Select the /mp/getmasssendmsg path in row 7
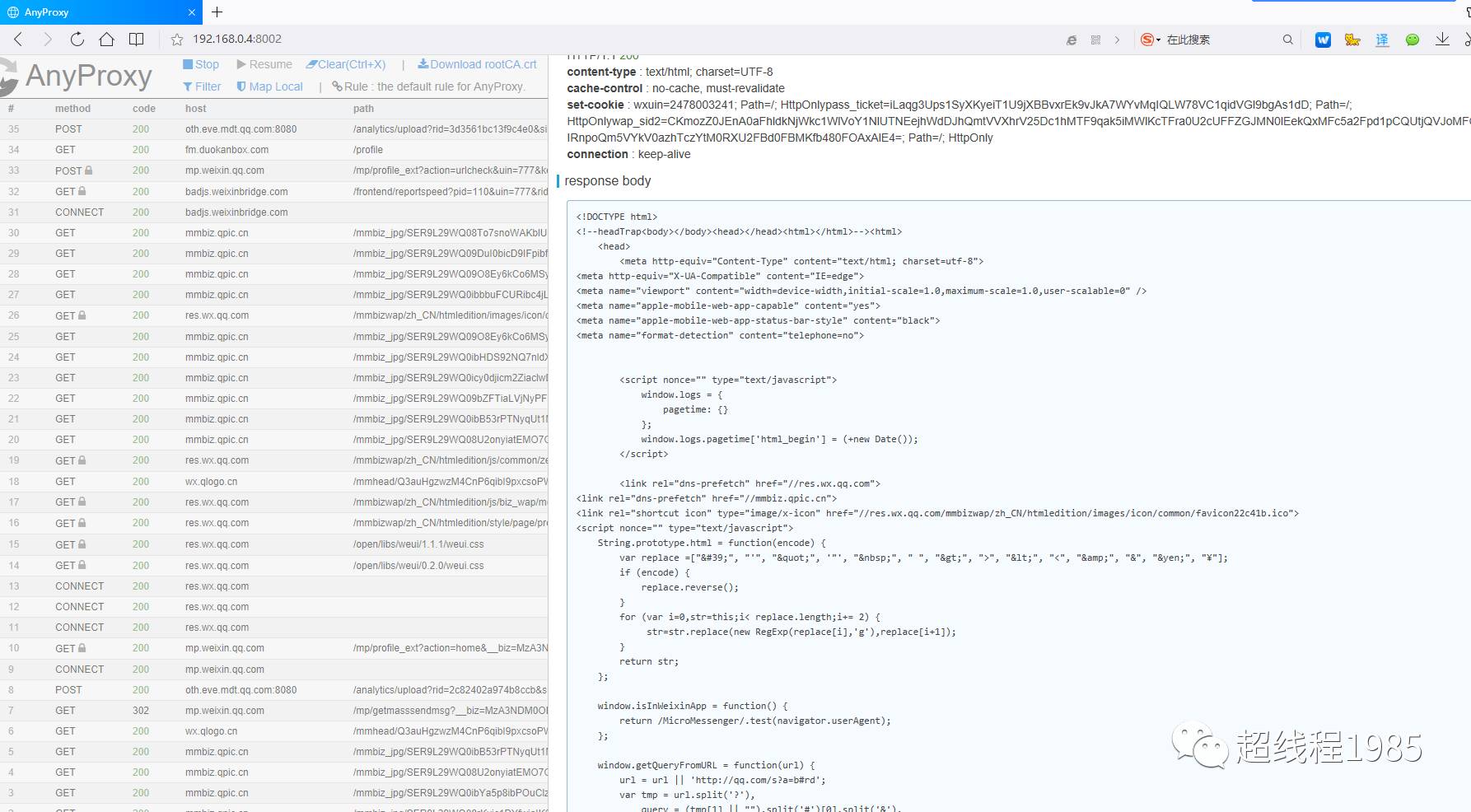The height and width of the screenshot is (812, 1471). click(x=450, y=711)
